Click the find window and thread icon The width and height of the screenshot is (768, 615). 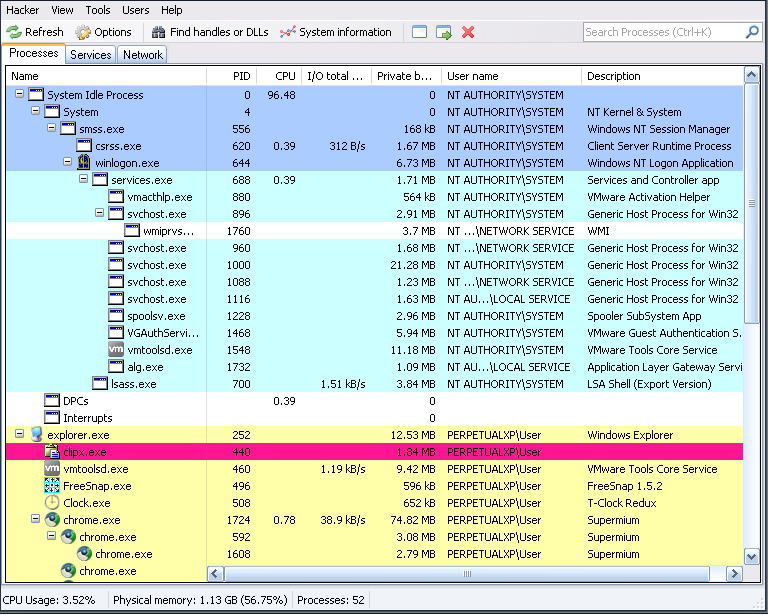coord(444,32)
